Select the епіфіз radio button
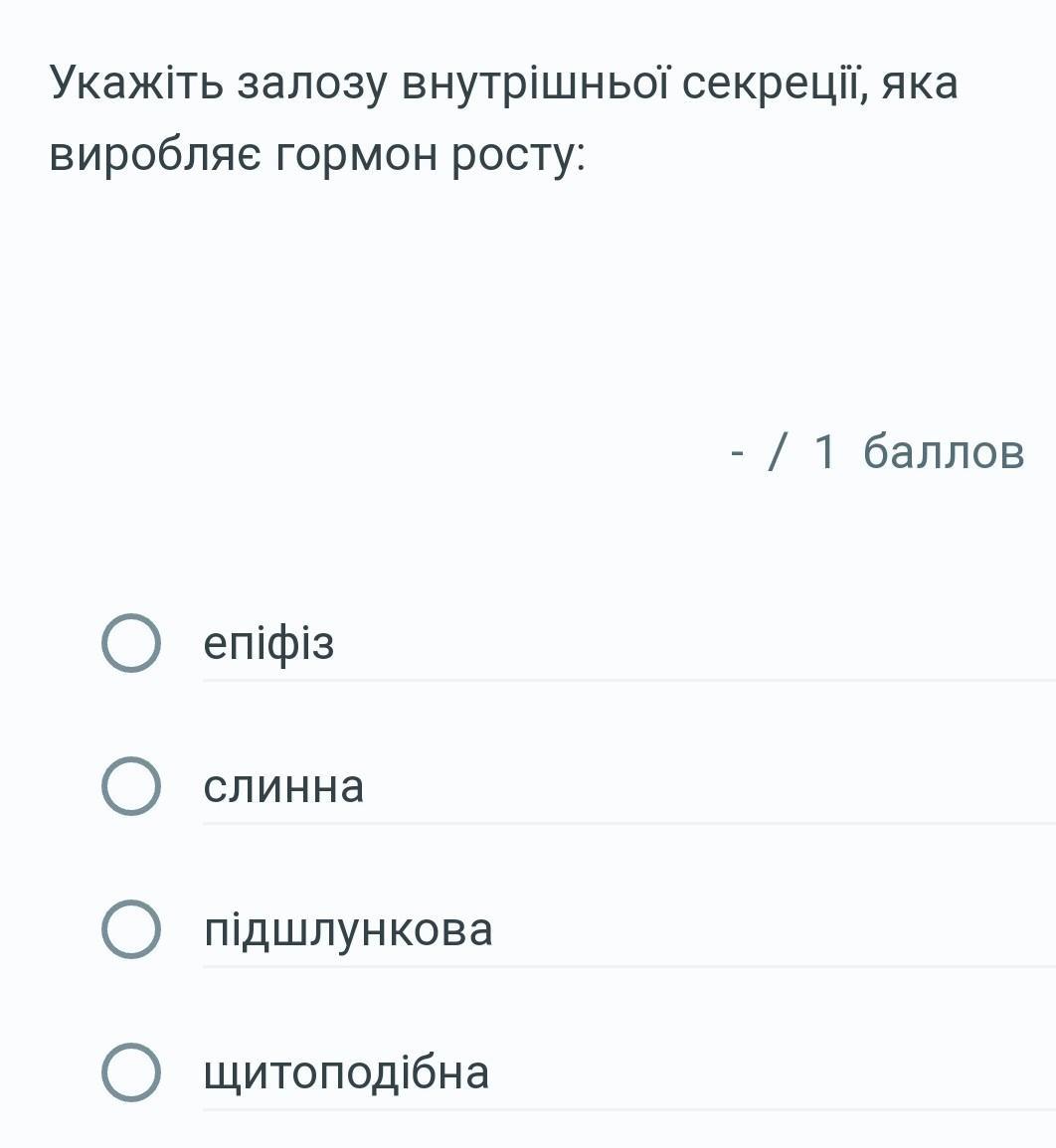Image resolution: width=1056 pixels, height=1148 pixels. tap(131, 643)
